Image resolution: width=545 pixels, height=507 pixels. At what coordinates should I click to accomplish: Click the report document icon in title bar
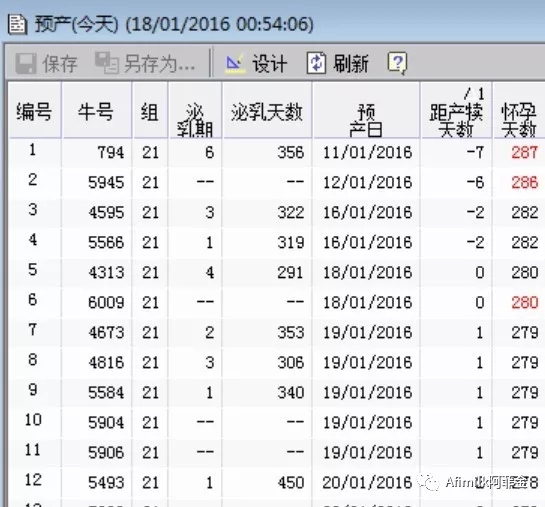point(17,24)
